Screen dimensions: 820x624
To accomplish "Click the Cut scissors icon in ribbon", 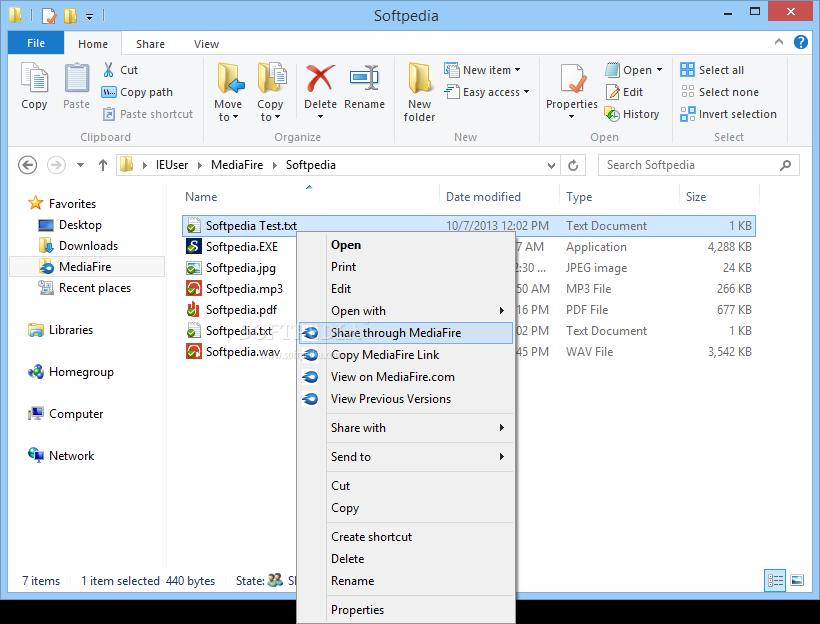I will point(108,70).
